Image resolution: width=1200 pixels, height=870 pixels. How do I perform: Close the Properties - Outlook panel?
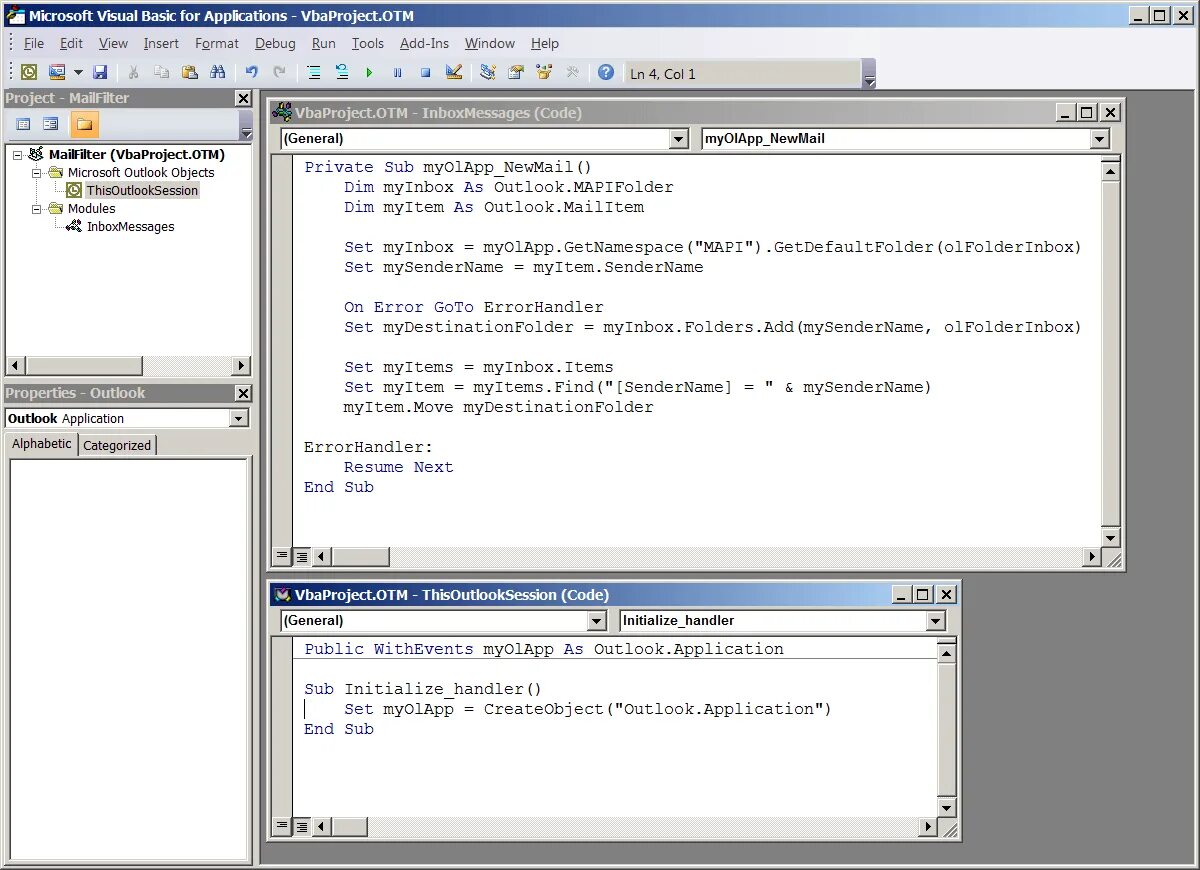[243, 393]
